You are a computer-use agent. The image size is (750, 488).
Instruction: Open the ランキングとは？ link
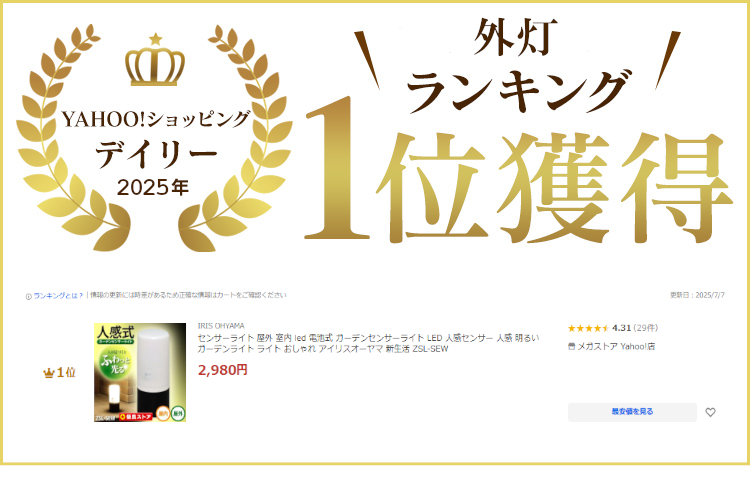[x=58, y=295]
